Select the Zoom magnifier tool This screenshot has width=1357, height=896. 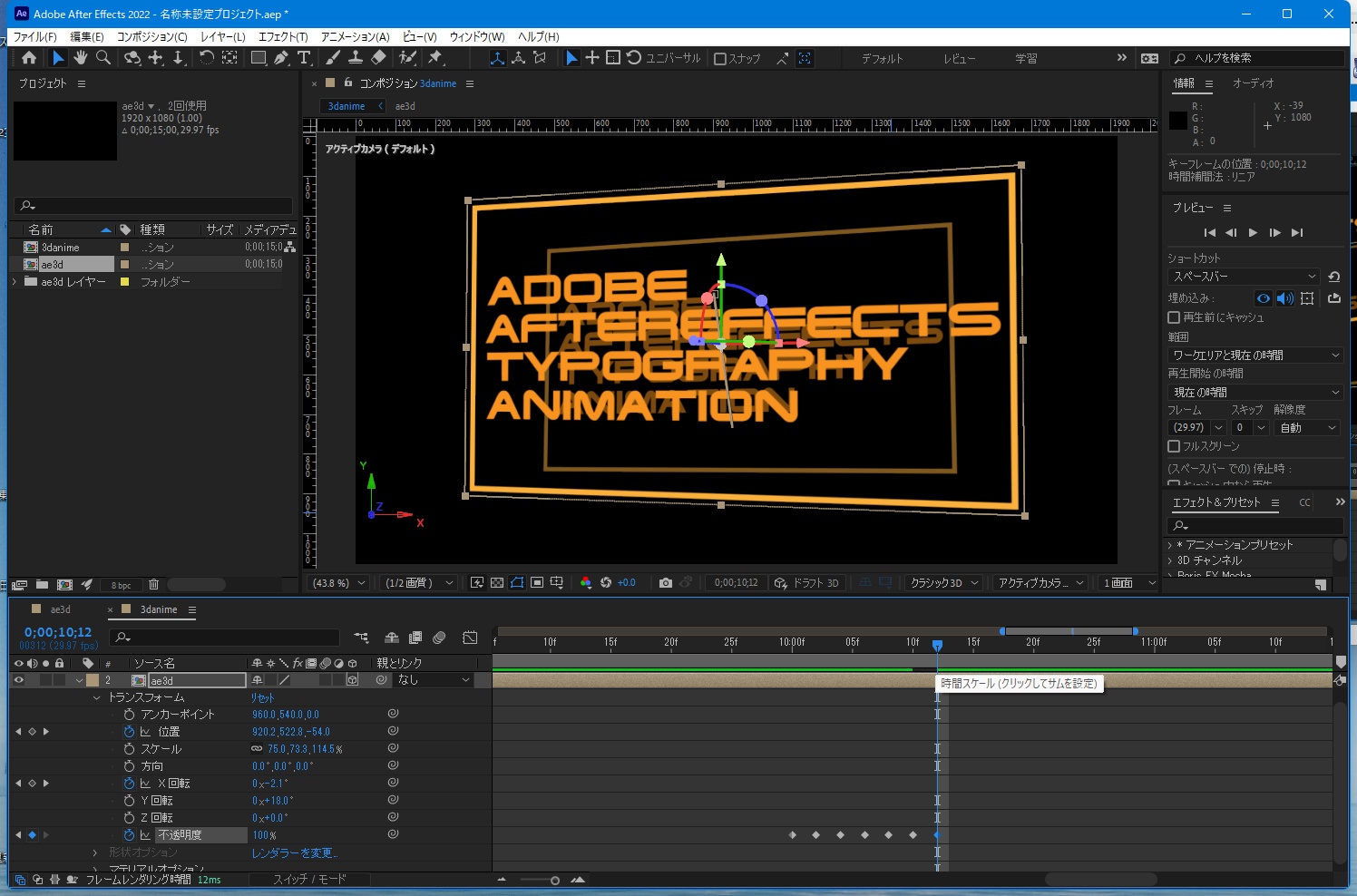103,57
